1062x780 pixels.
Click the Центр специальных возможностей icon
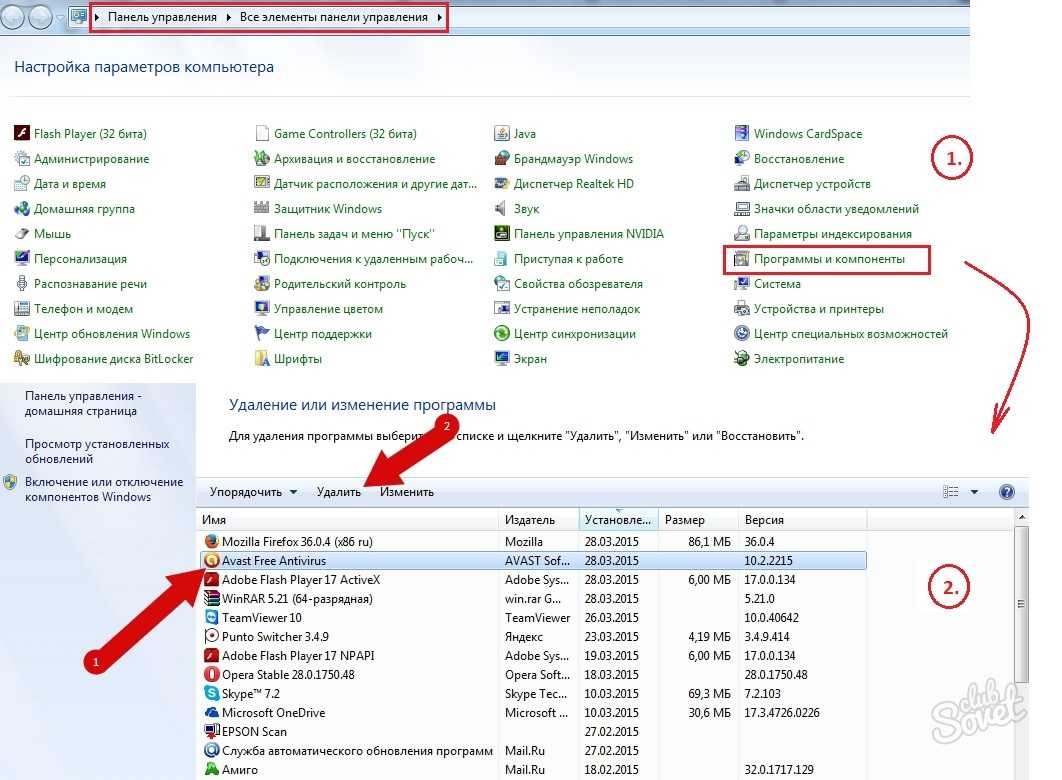coord(742,334)
